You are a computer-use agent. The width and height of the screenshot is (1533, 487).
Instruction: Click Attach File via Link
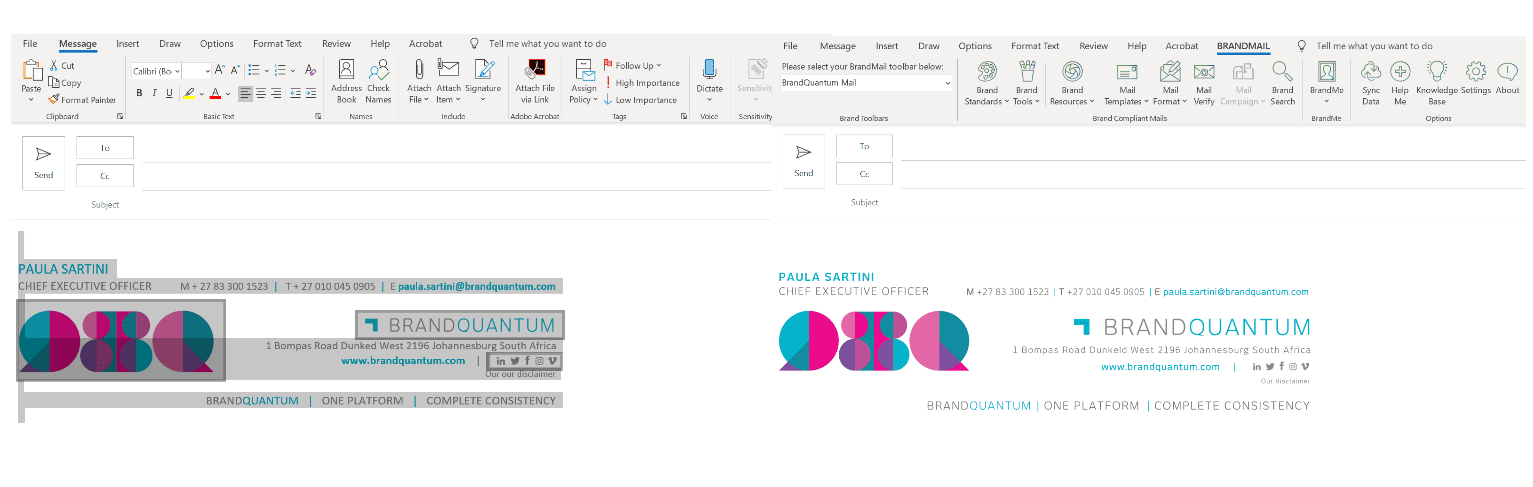pyautogui.click(x=535, y=81)
